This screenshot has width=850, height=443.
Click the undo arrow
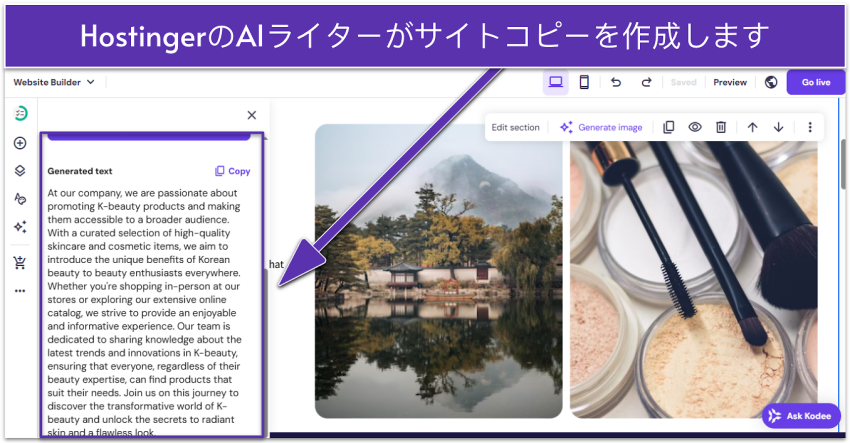616,82
